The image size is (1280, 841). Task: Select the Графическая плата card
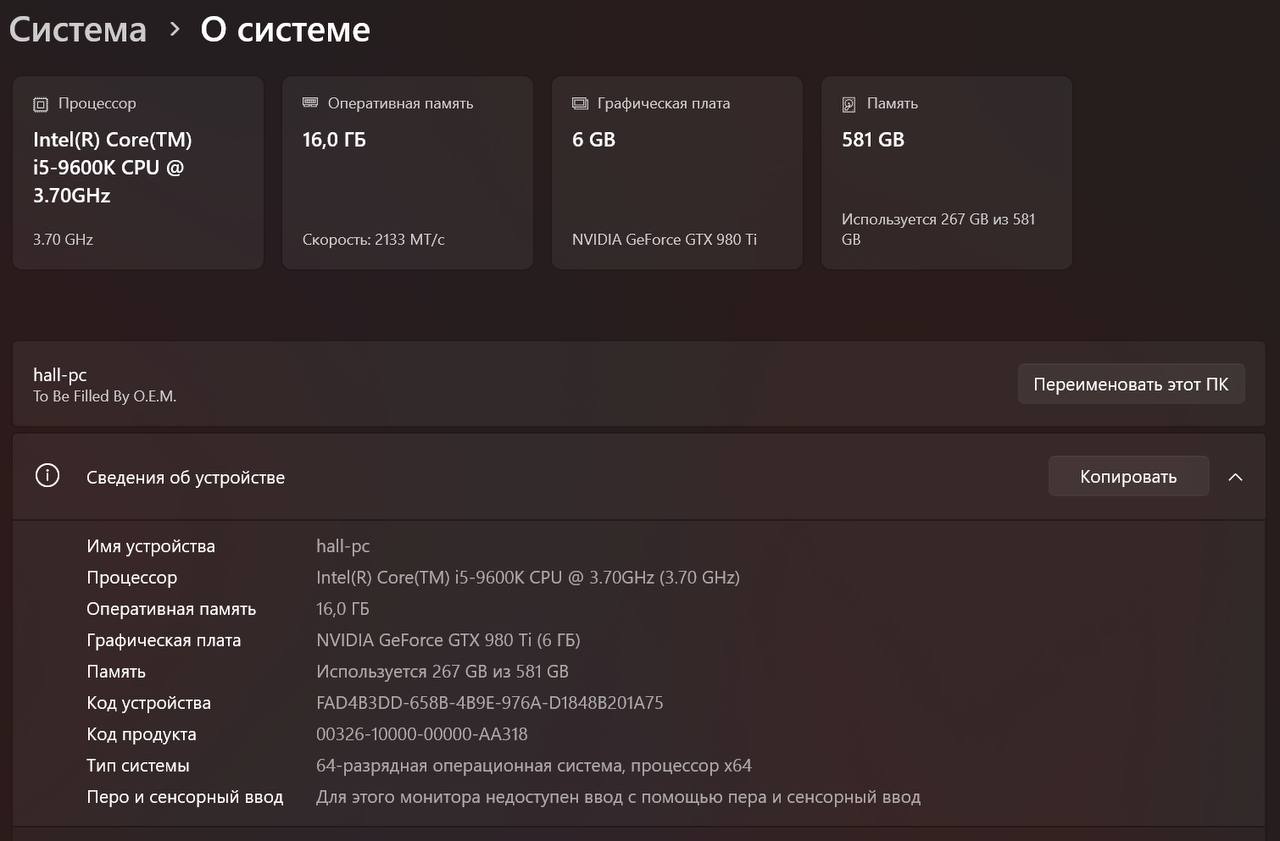[677, 173]
